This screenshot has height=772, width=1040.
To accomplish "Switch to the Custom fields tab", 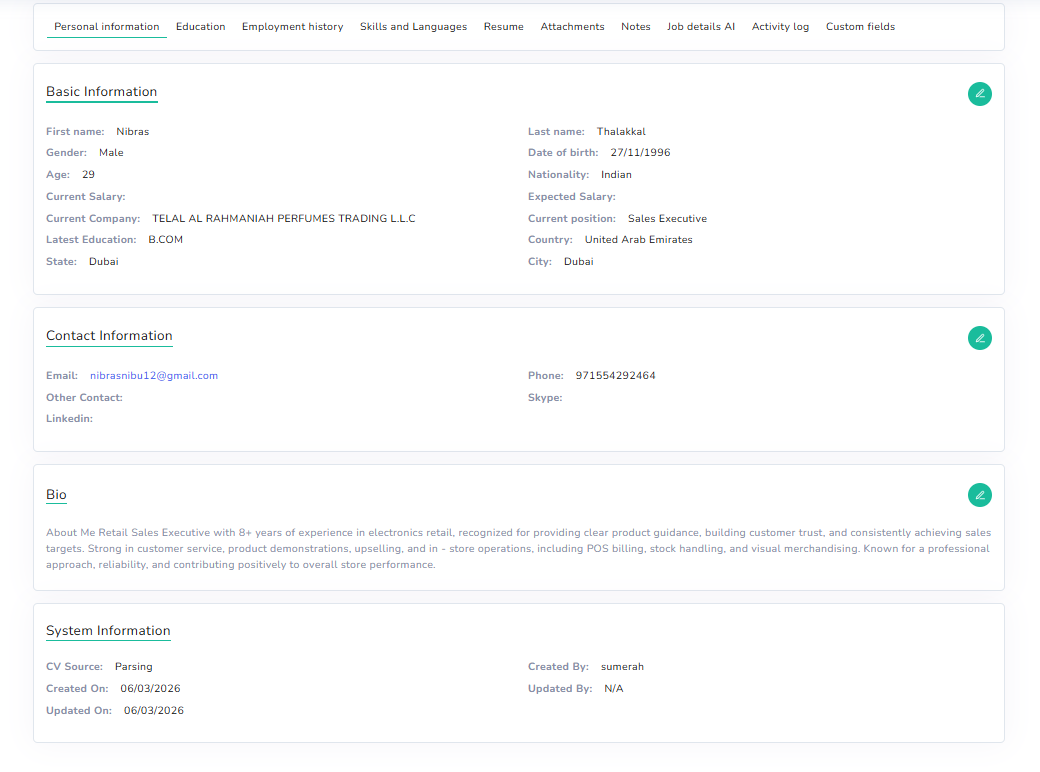I will click(860, 26).
